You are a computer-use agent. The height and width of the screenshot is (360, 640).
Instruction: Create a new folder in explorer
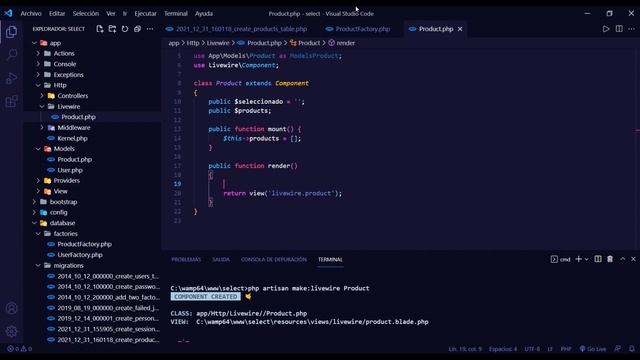click(x=112, y=29)
